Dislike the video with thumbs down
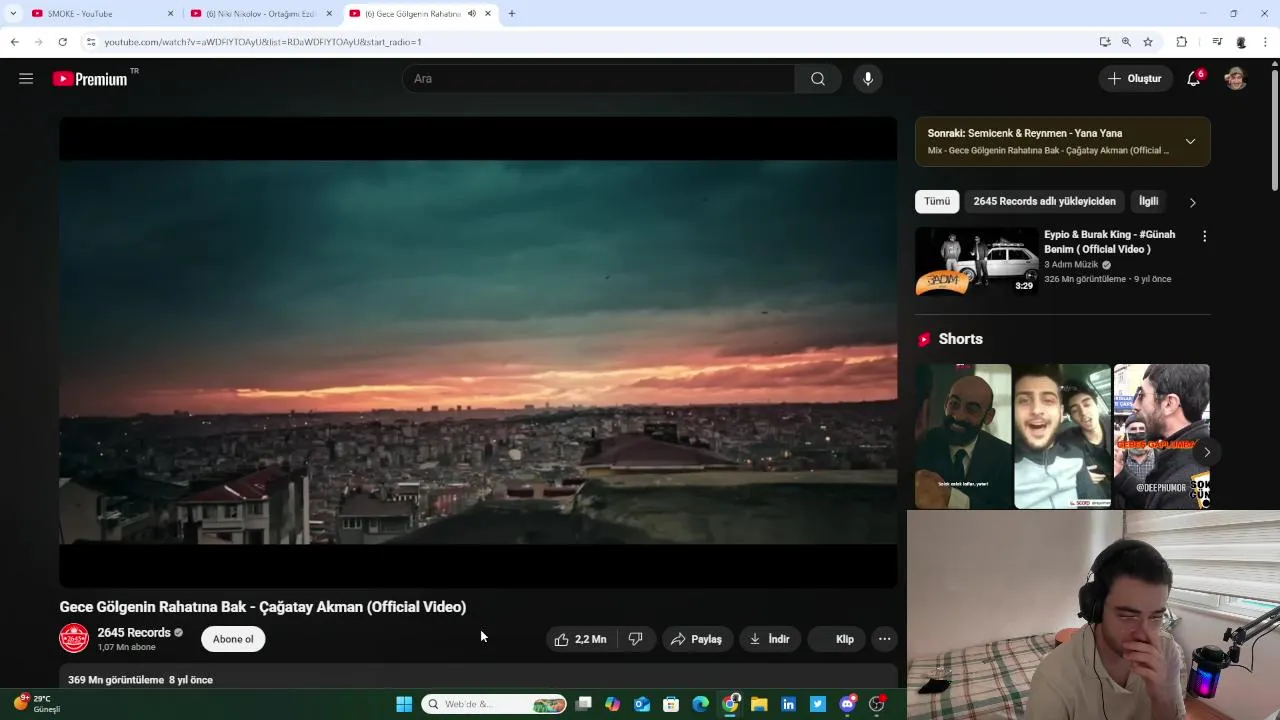The height and width of the screenshot is (720, 1280). [x=635, y=639]
